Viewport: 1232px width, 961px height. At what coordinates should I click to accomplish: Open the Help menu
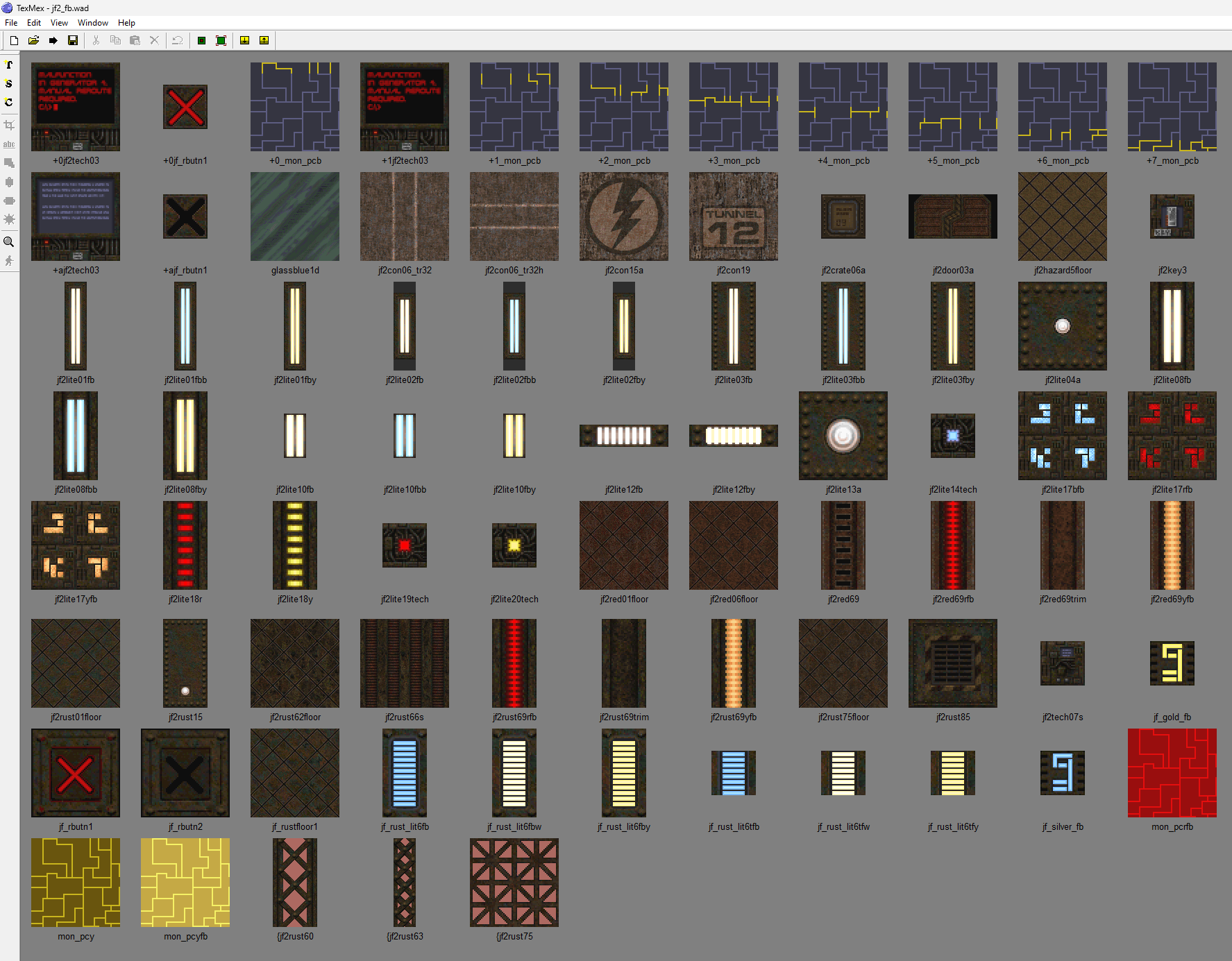[x=126, y=23]
